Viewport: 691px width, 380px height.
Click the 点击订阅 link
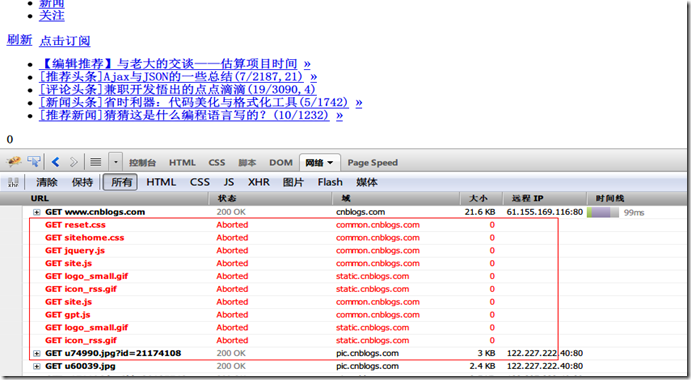pos(65,41)
